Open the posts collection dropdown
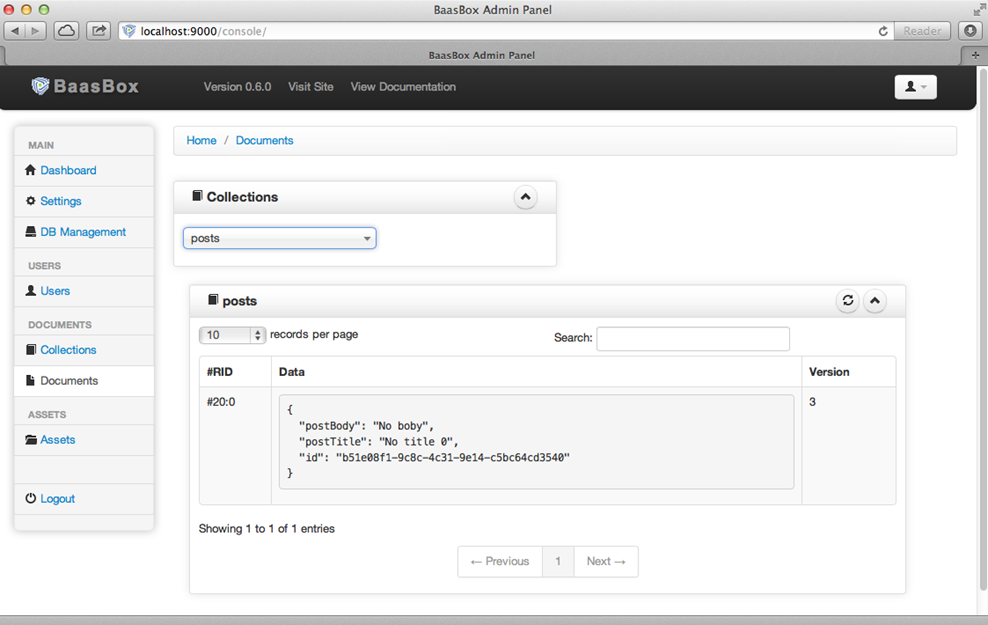 (x=280, y=238)
